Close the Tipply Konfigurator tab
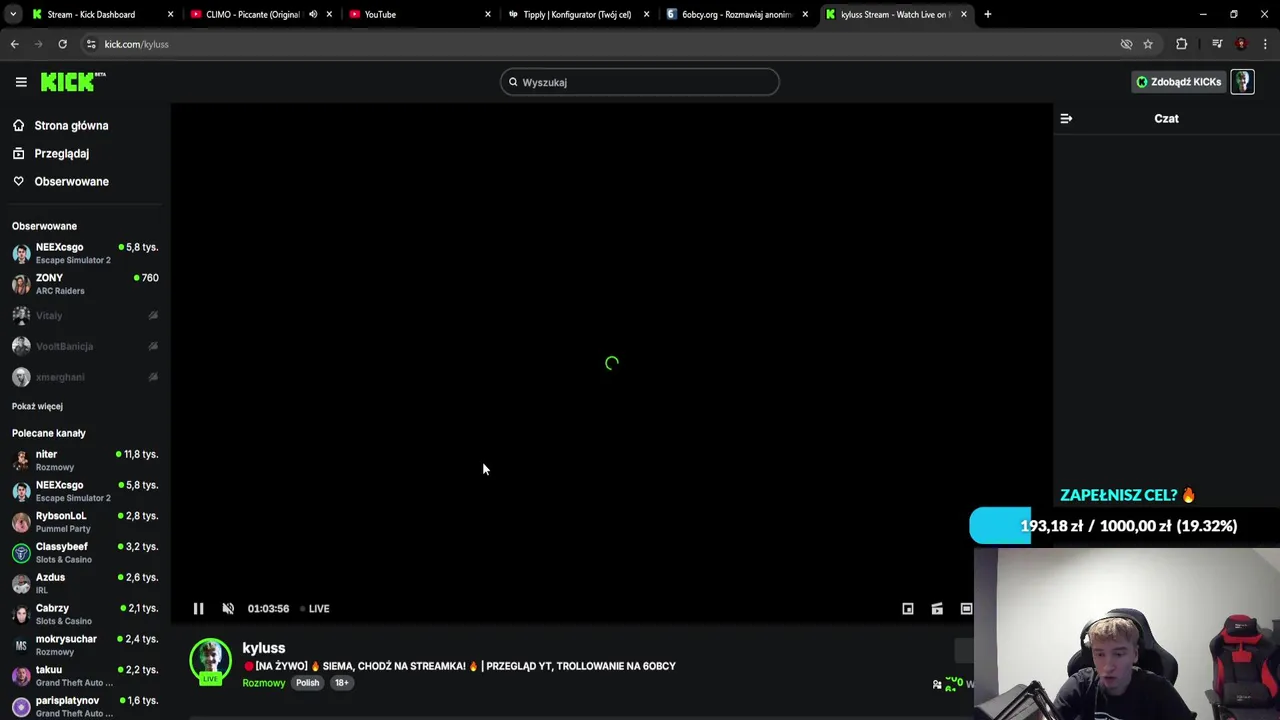The width and height of the screenshot is (1280, 720). pyautogui.click(x=647, y=14)
